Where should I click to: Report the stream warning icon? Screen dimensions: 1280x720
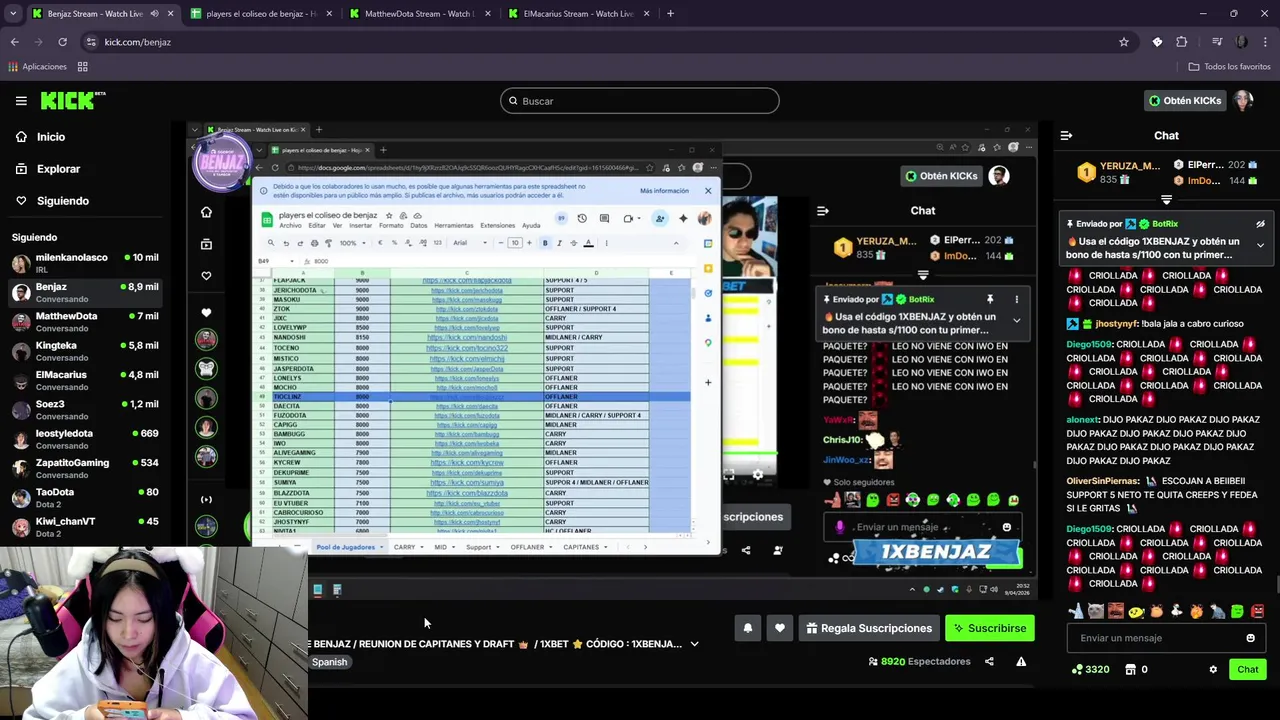pyautogui.click(x=1021, y=661)
